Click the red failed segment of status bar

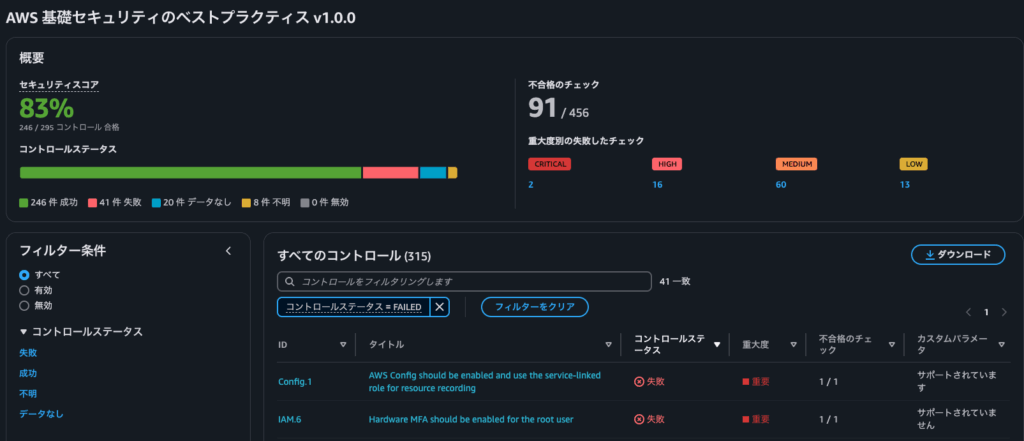pyautogui.click(x=391, y=172)
